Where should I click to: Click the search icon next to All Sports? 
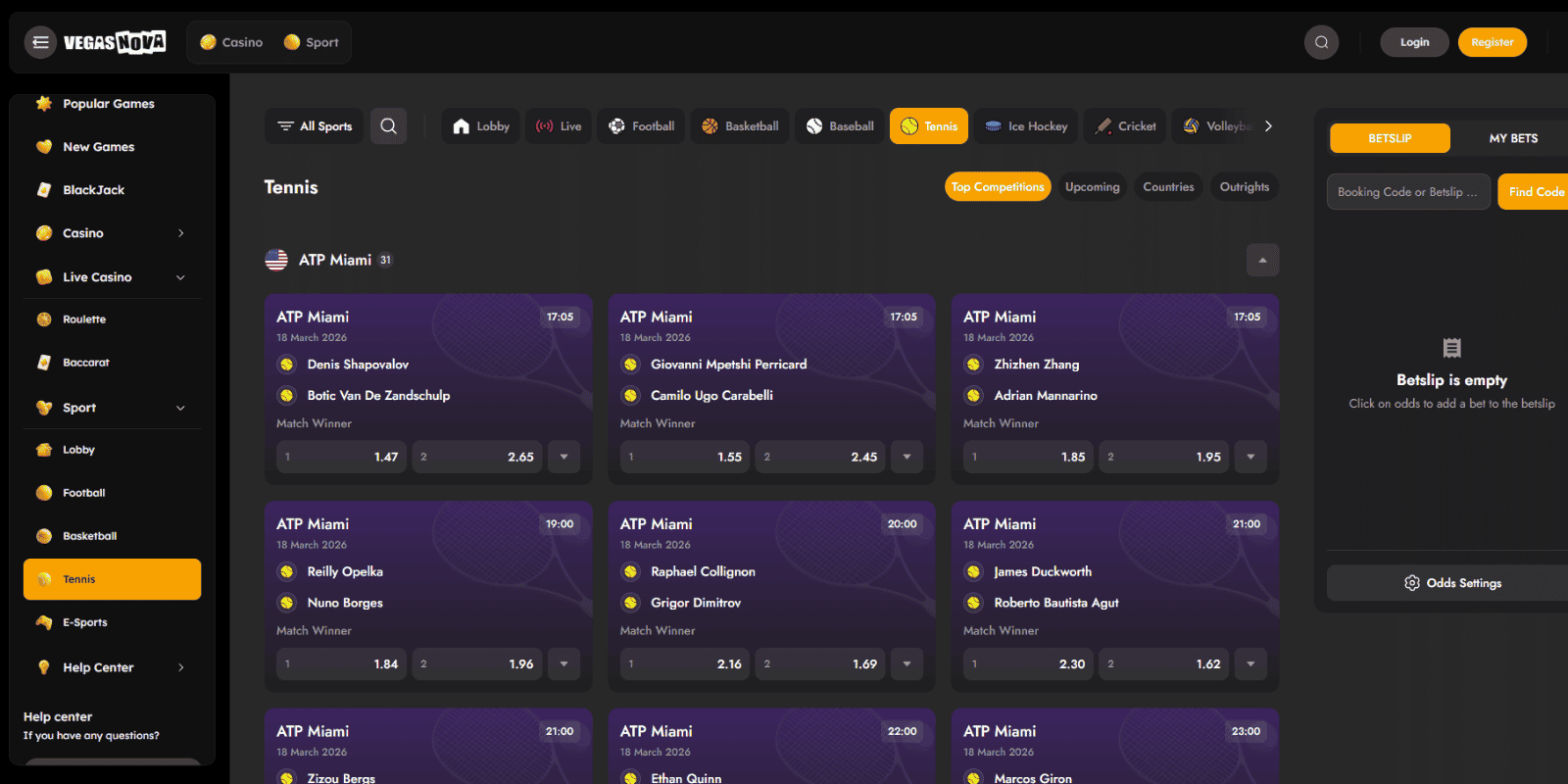(x=388, y=126)
